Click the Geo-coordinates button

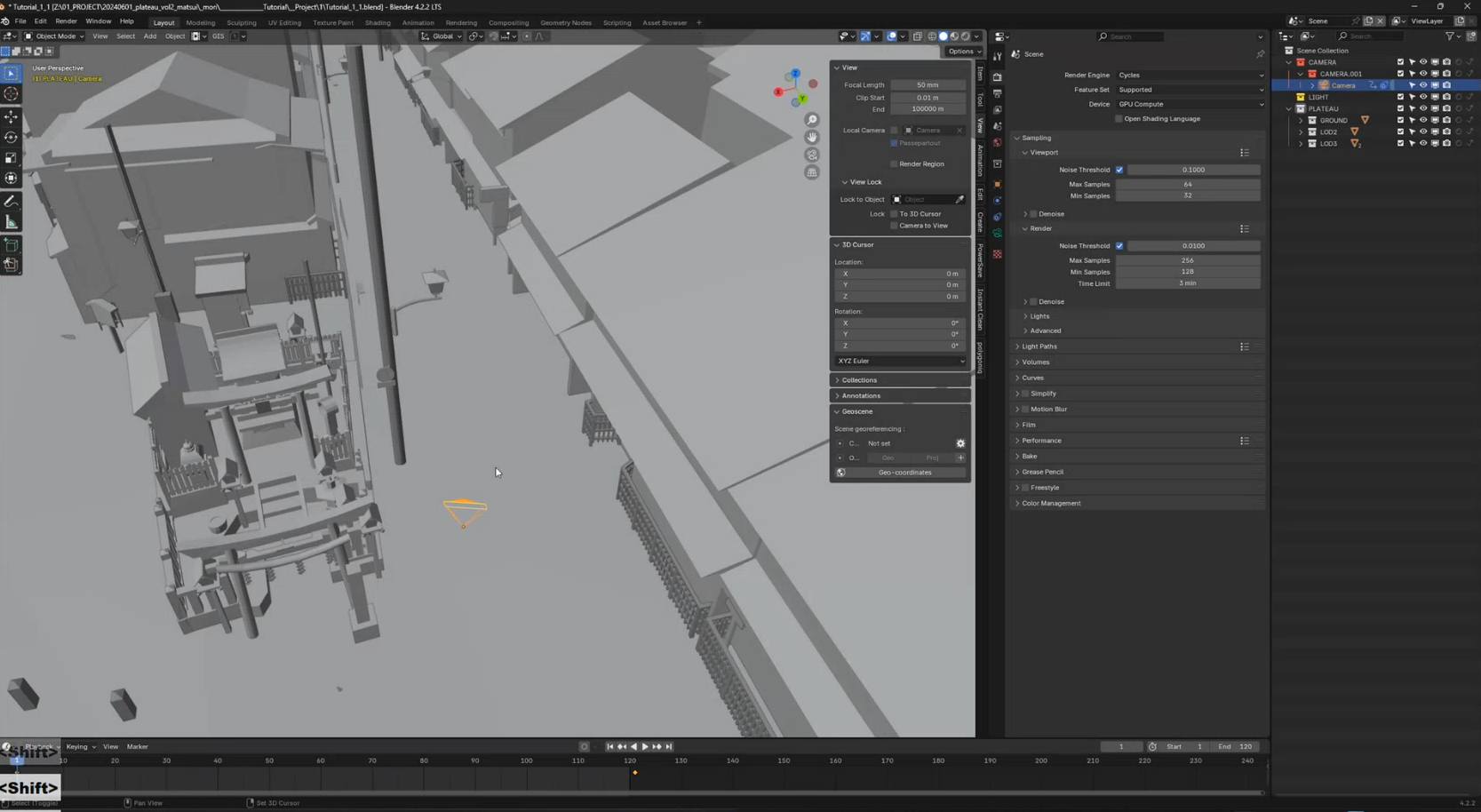click(904, 473)
